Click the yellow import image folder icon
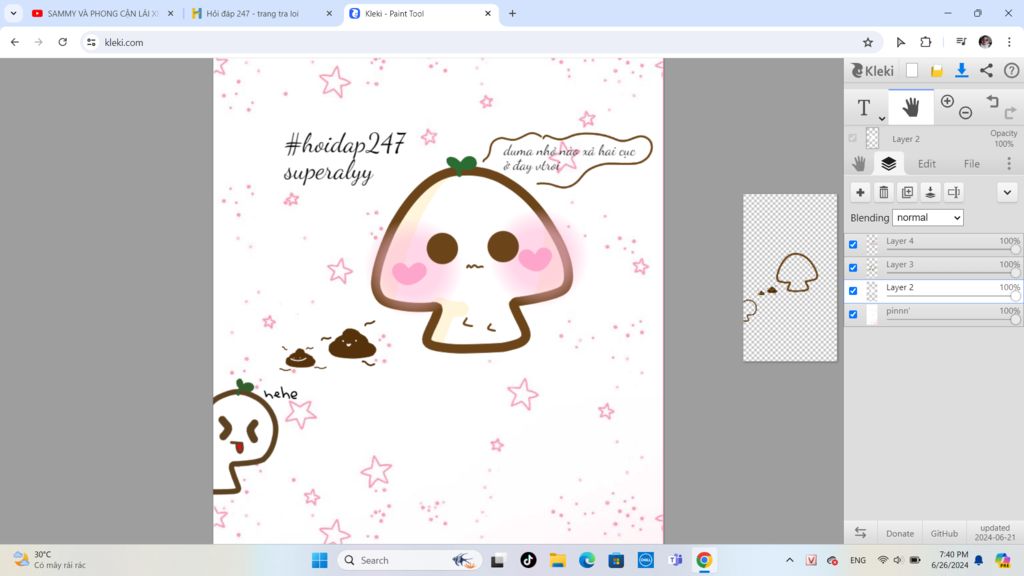 click(936, 71)
